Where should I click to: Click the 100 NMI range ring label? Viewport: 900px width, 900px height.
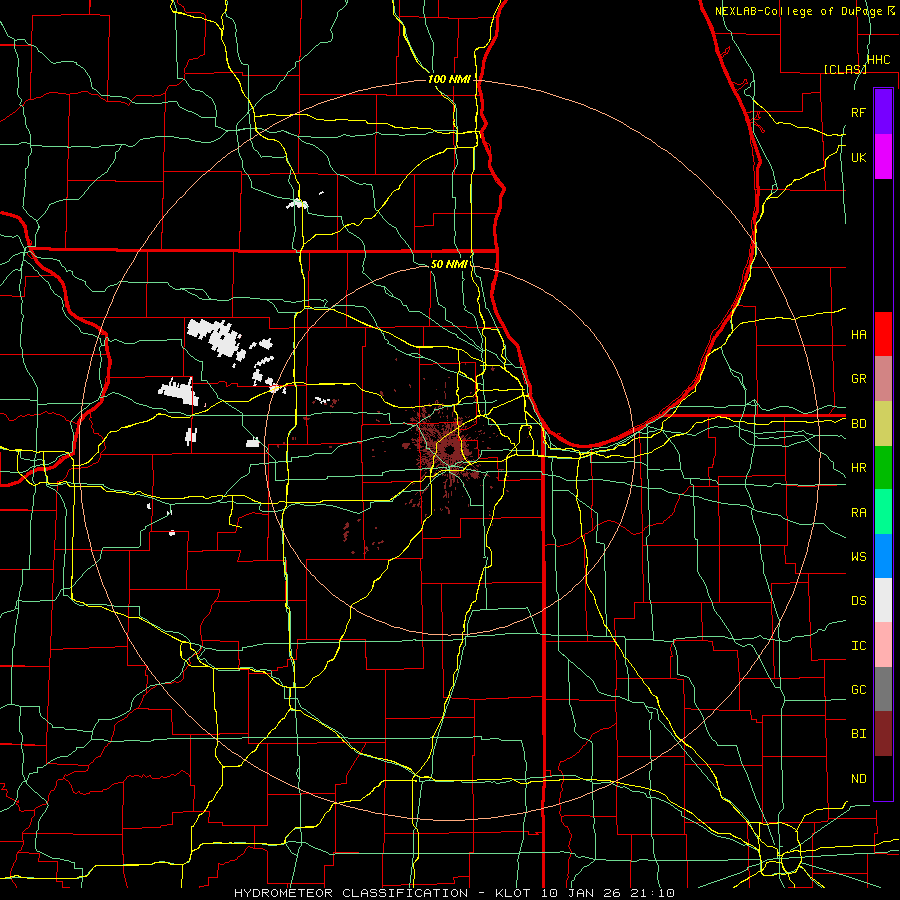[449, 79]
